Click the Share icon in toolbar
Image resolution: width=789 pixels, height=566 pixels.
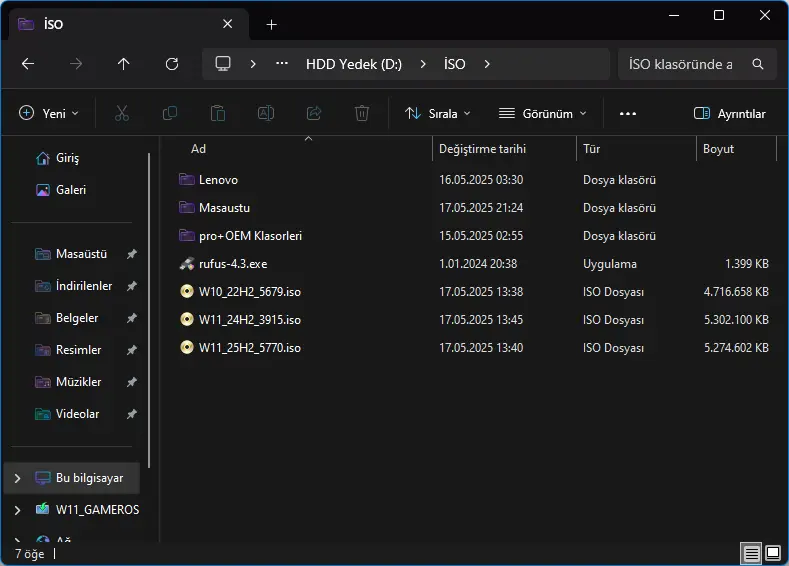(314, 113)
